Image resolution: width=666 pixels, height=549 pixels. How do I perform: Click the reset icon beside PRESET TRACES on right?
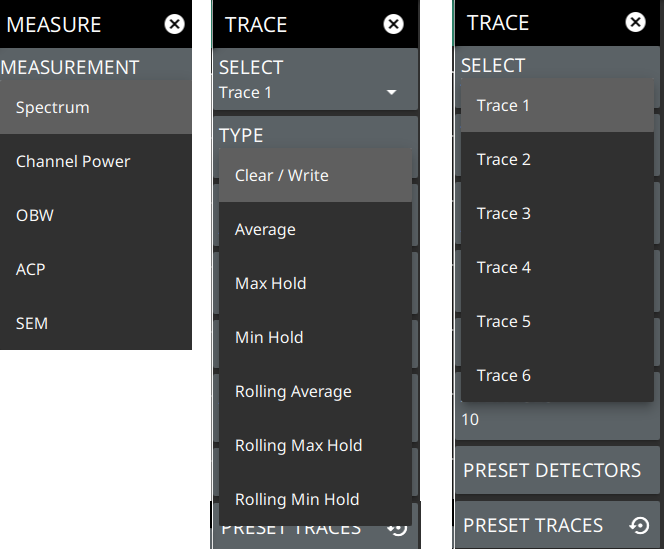tap(639, 525)
